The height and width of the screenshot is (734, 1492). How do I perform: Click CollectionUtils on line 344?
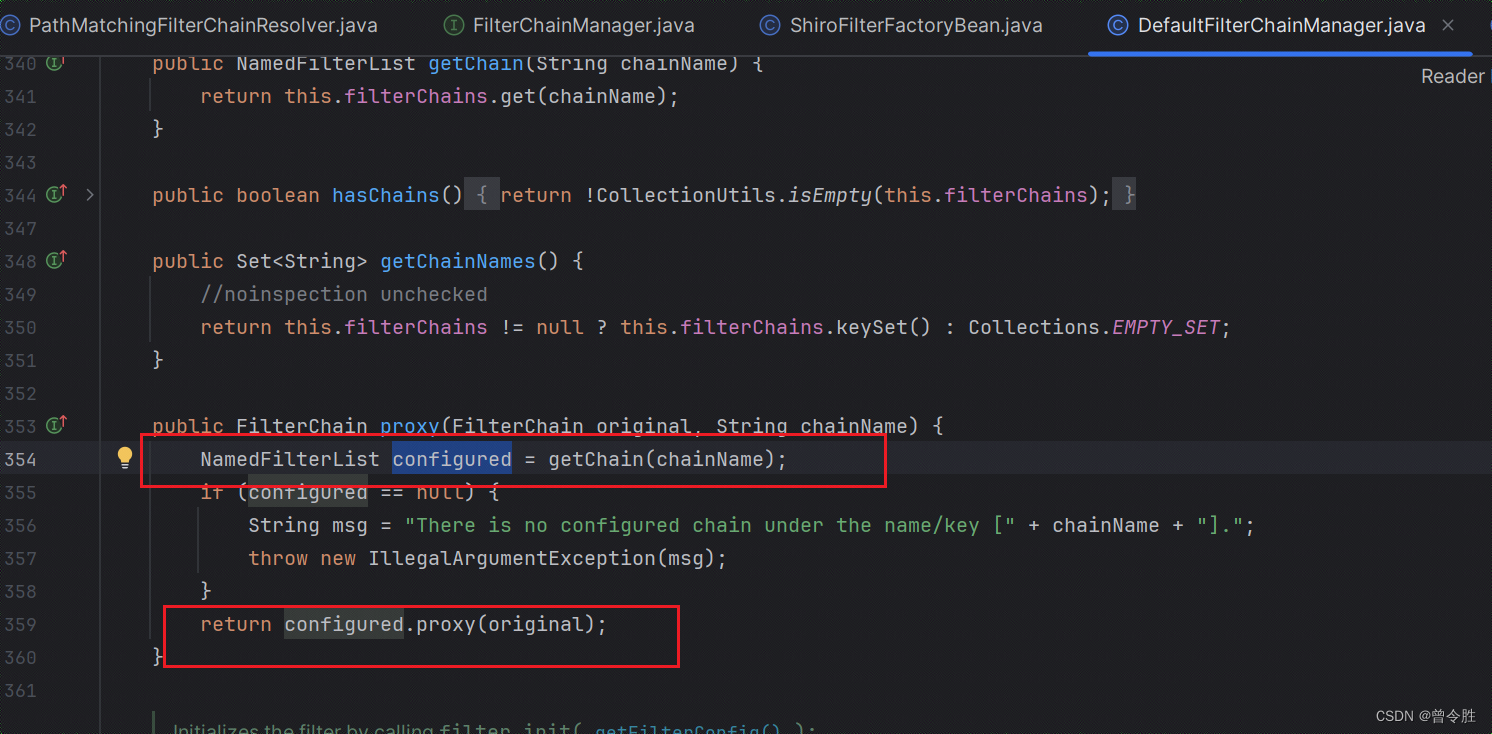point(686,195)
